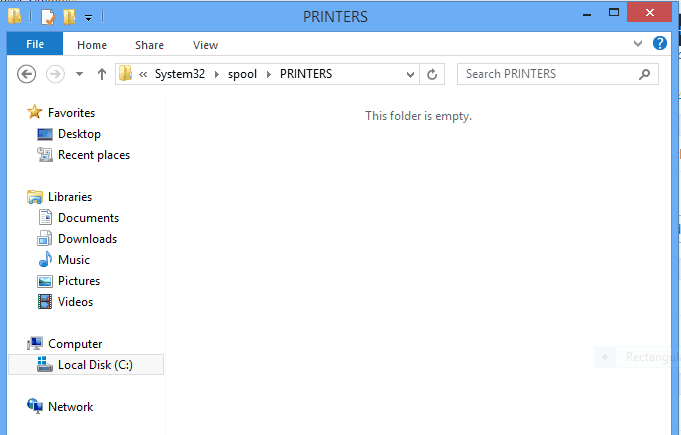This screenshot has height=435, width=681.
Task: Go back with the Back arrow
Action: coord(27,74)
